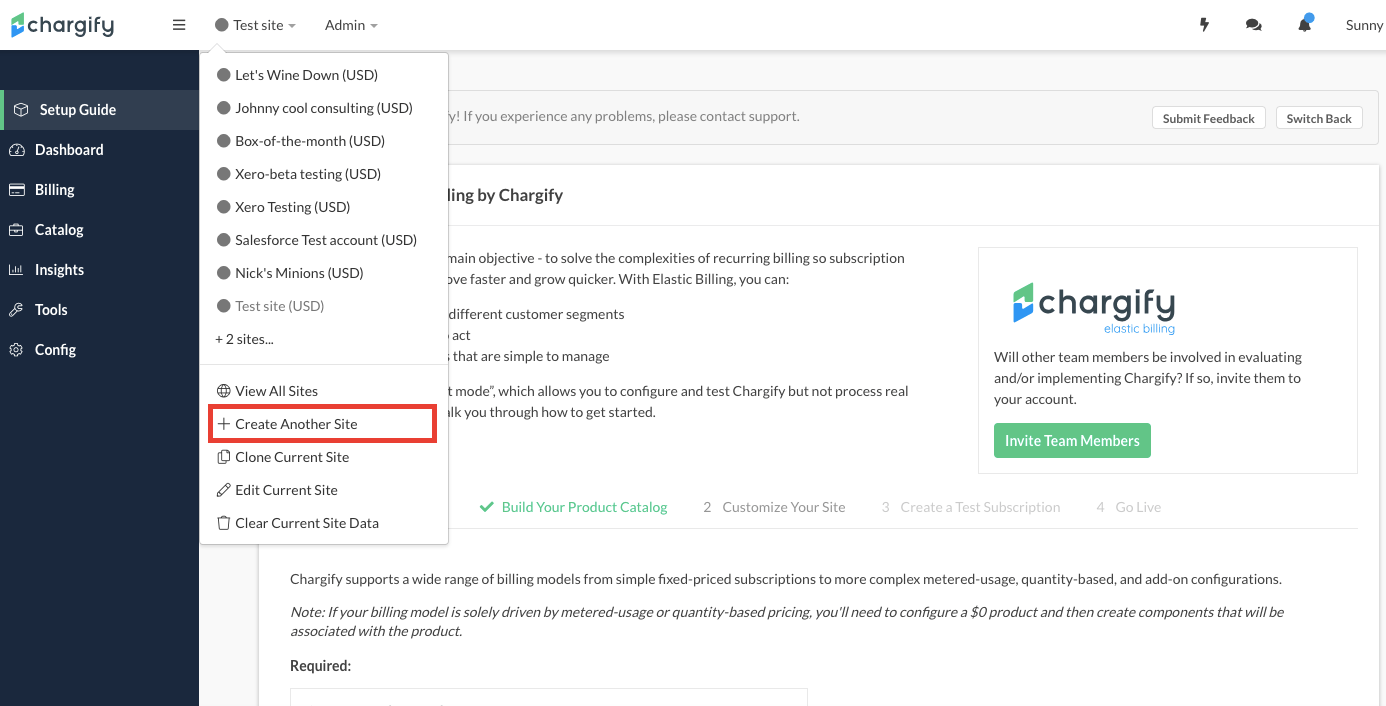The width and height of the screenshot is (1386, 706).
Task: Open Insights in the sidebar
Action: pos(59,270)
